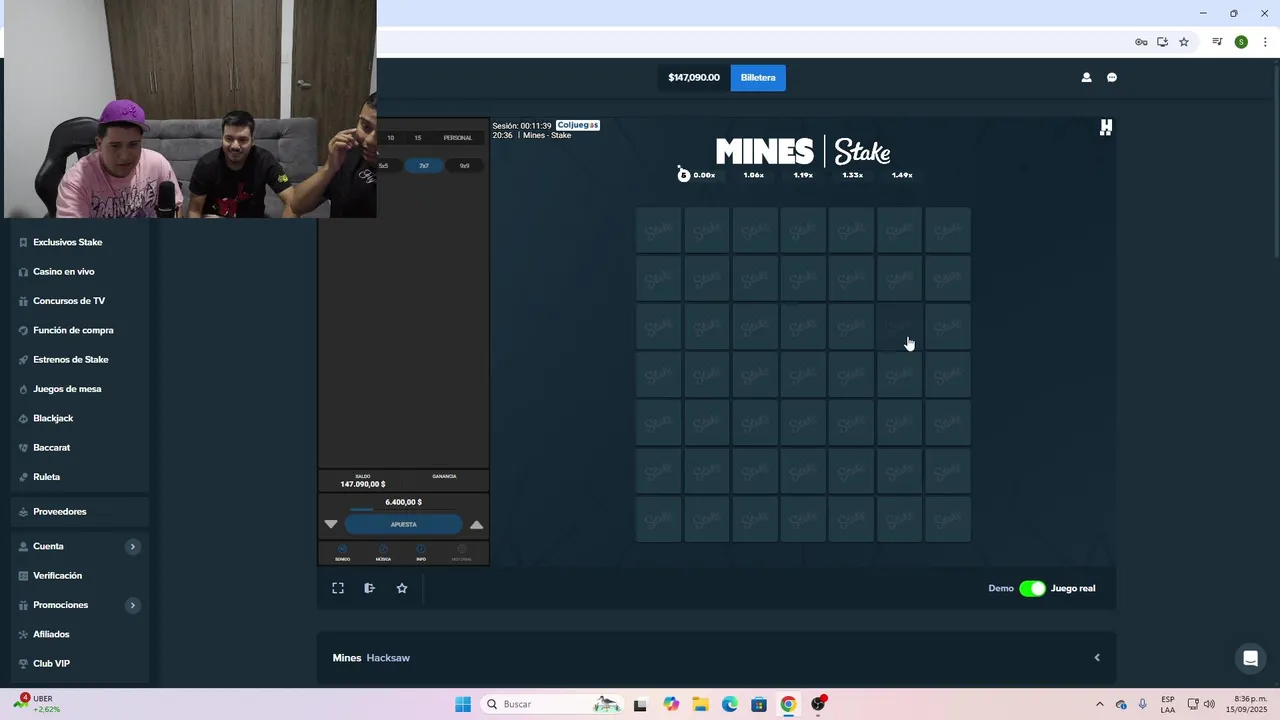Click the Hacksaw logo at game corner
Image resolution: width=1280 pixels, height=720 pixels.
click(x=1105, y=127)
